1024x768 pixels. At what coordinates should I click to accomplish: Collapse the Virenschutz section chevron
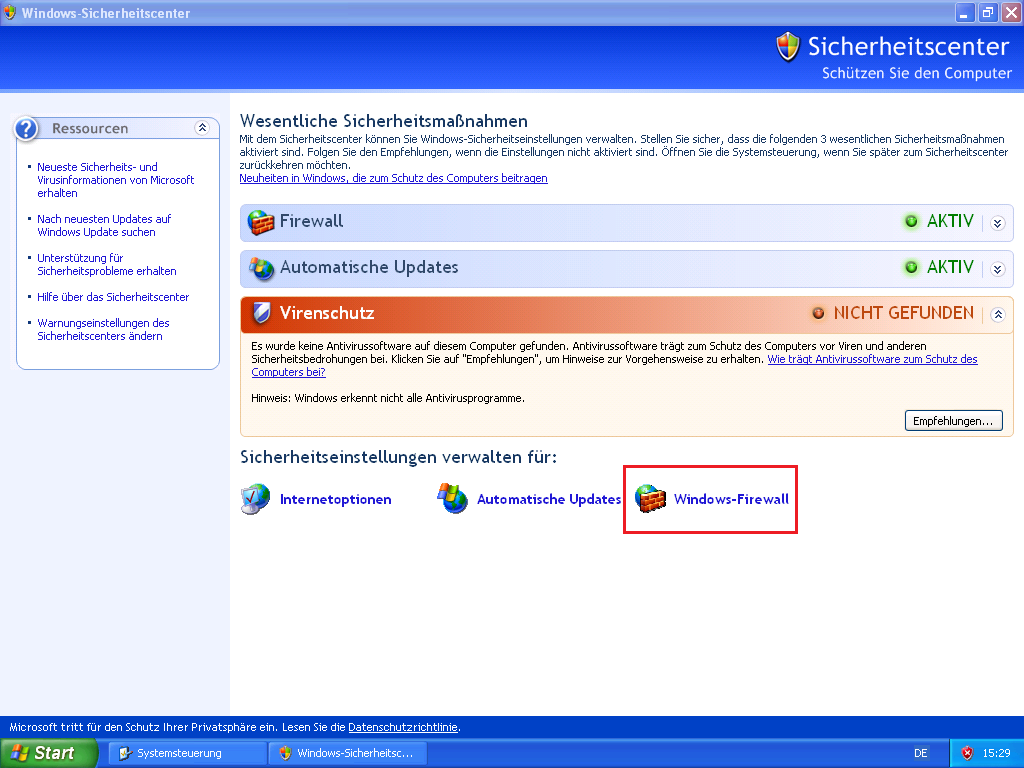coord(997,315)
